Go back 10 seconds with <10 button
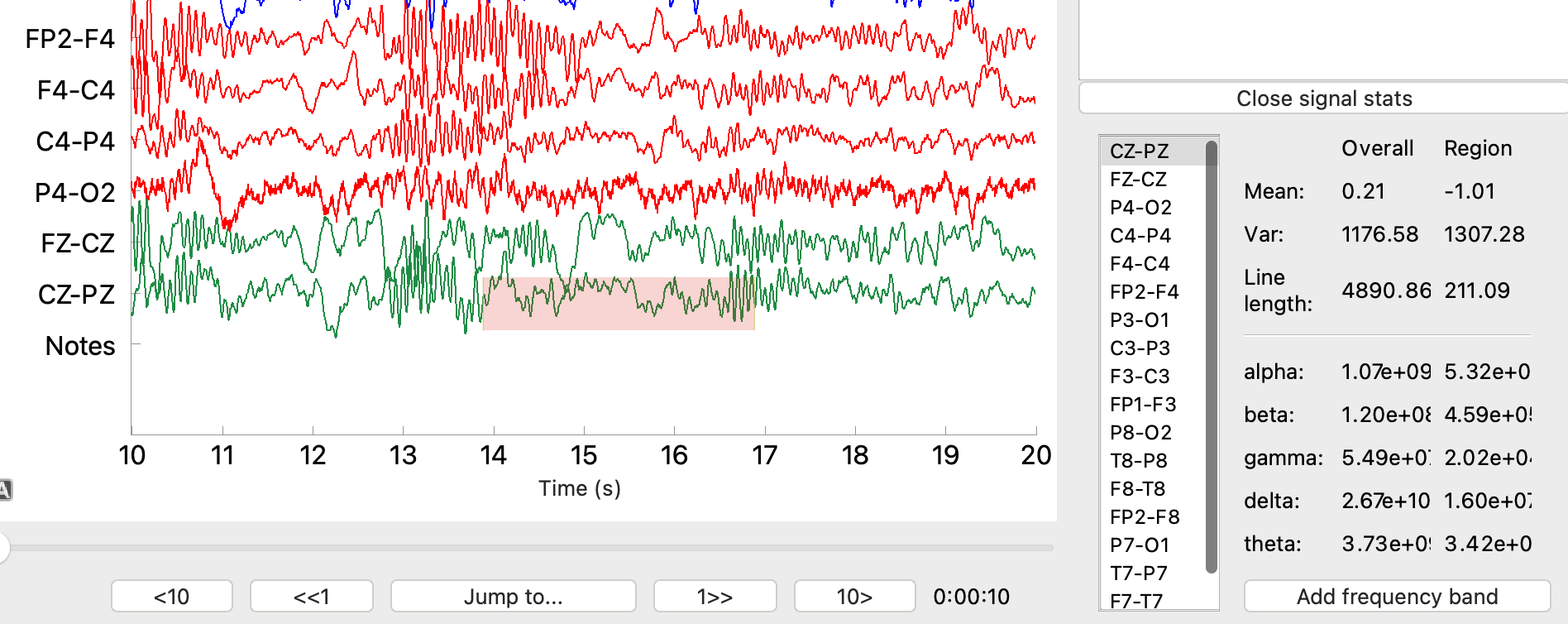This screenshot has width=1568, height=624. point(172,597)
